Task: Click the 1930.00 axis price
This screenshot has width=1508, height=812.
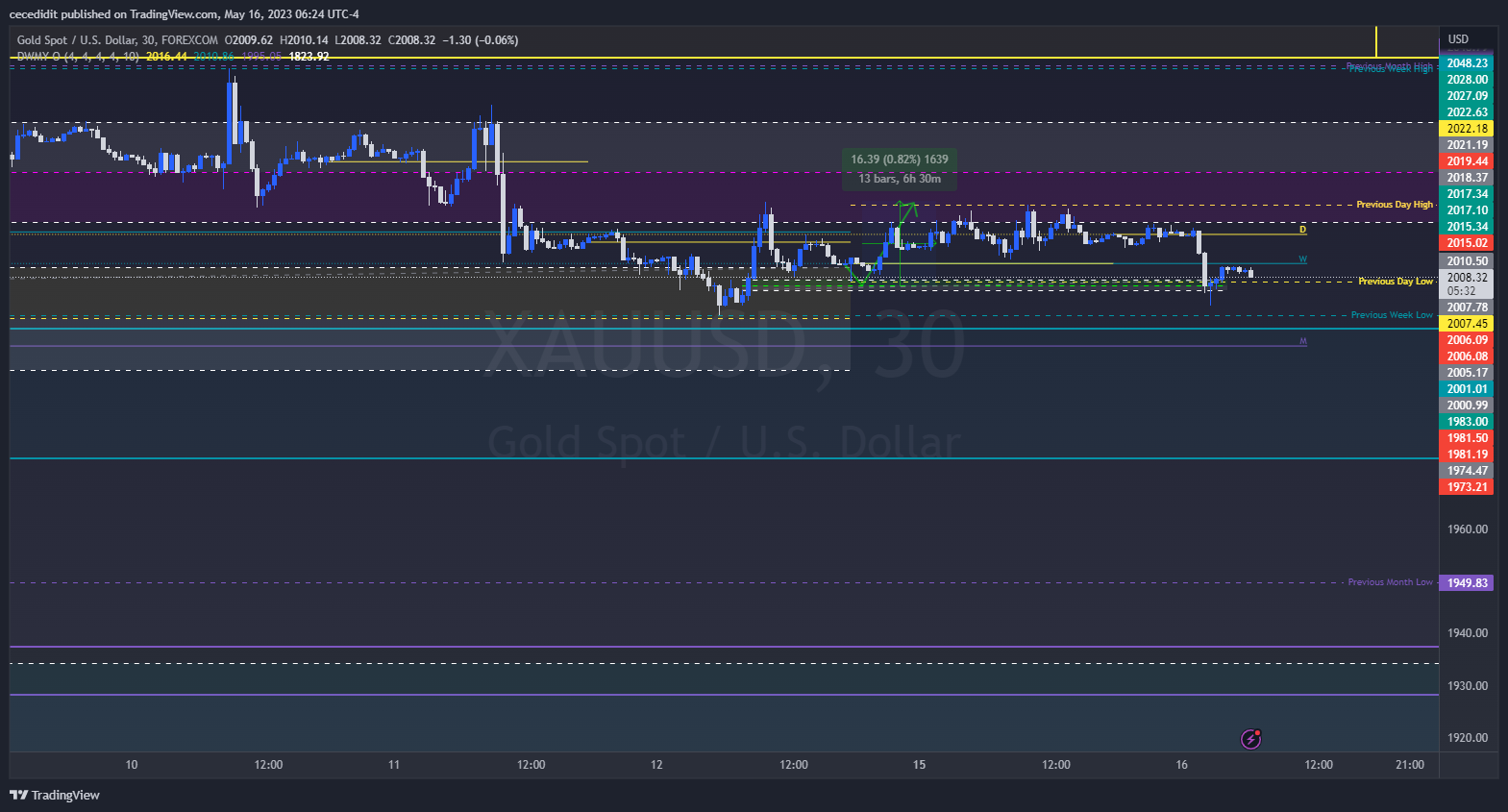Action: pyautogui.click(x=1467, y=686)
